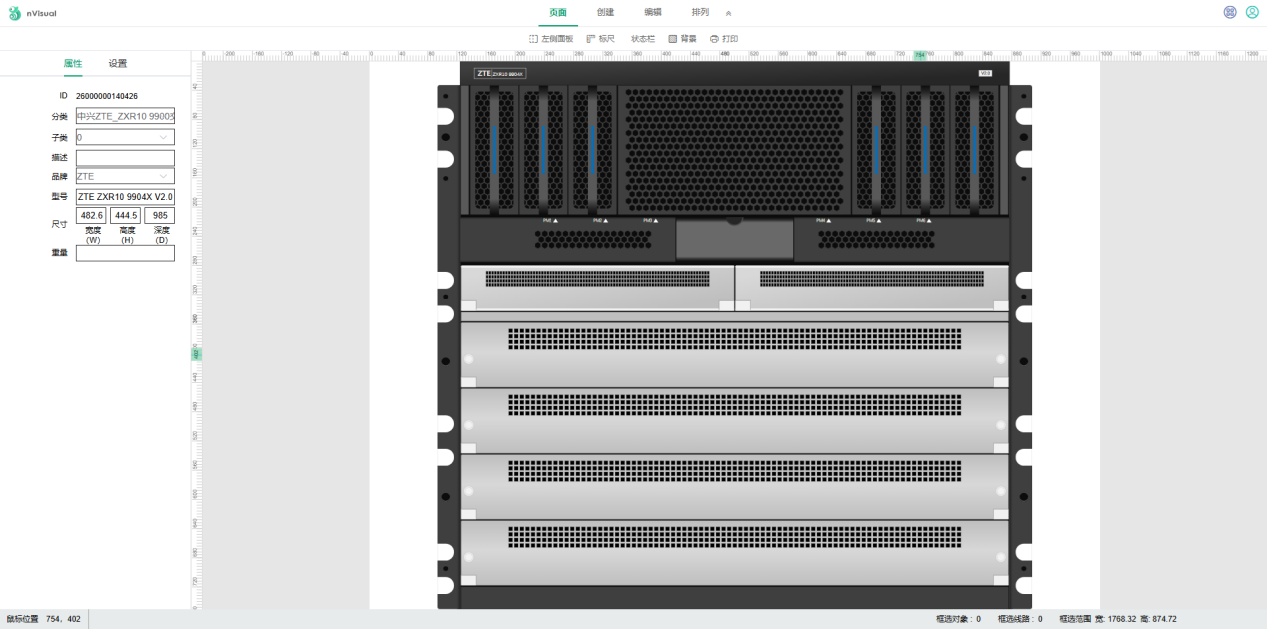
Task: Switch to the 编辑 tab
Action: [x=653, y=12]
